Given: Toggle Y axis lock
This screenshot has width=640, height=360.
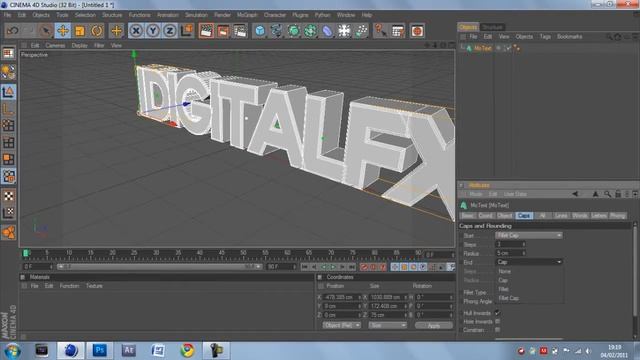Looking at the screenshot, I should coord(153,31).
